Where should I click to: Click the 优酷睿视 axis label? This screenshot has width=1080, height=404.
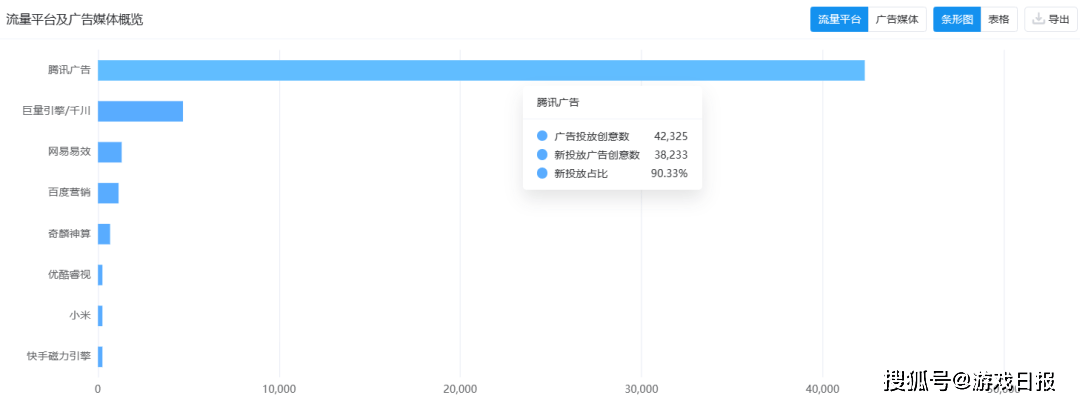coord(69,275)
